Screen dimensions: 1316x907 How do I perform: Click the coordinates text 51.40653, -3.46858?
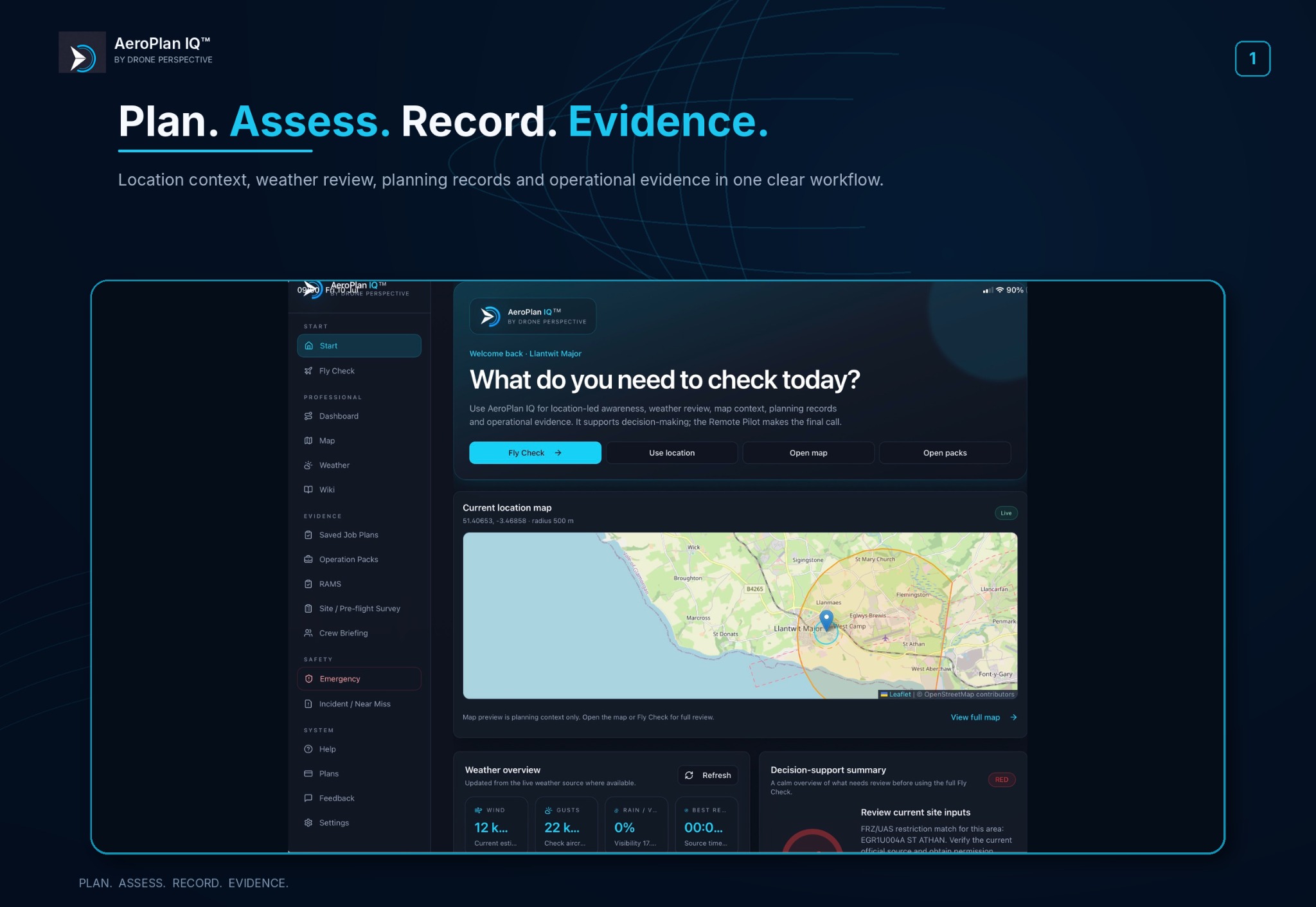click(x=494, y=521)
